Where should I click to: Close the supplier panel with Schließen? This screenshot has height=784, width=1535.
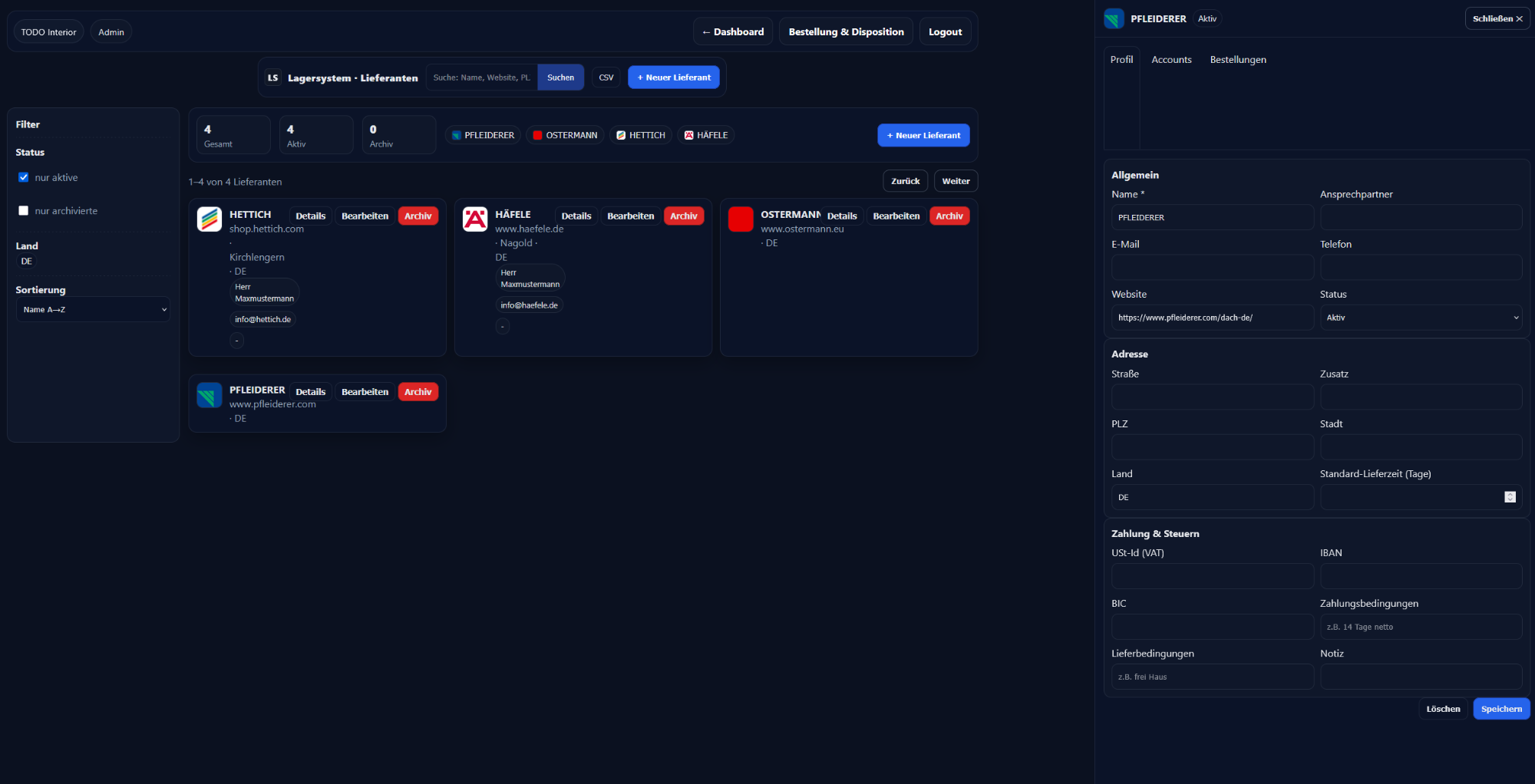(1497, 18)
